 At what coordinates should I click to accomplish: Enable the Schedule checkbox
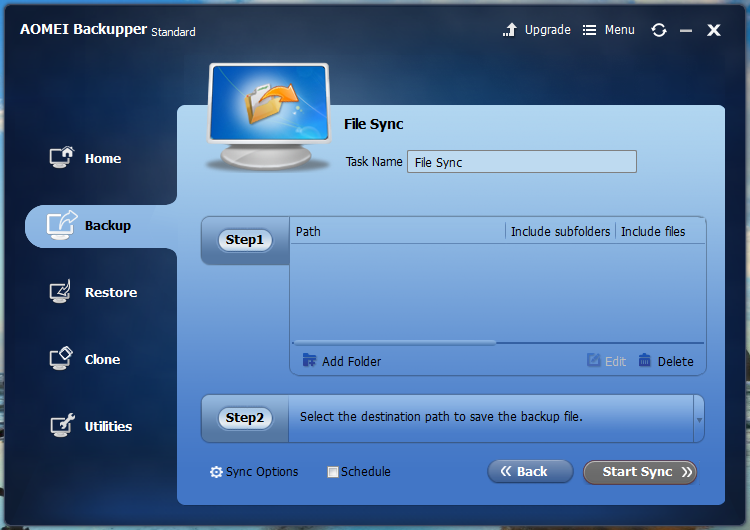tap(332, 472)
